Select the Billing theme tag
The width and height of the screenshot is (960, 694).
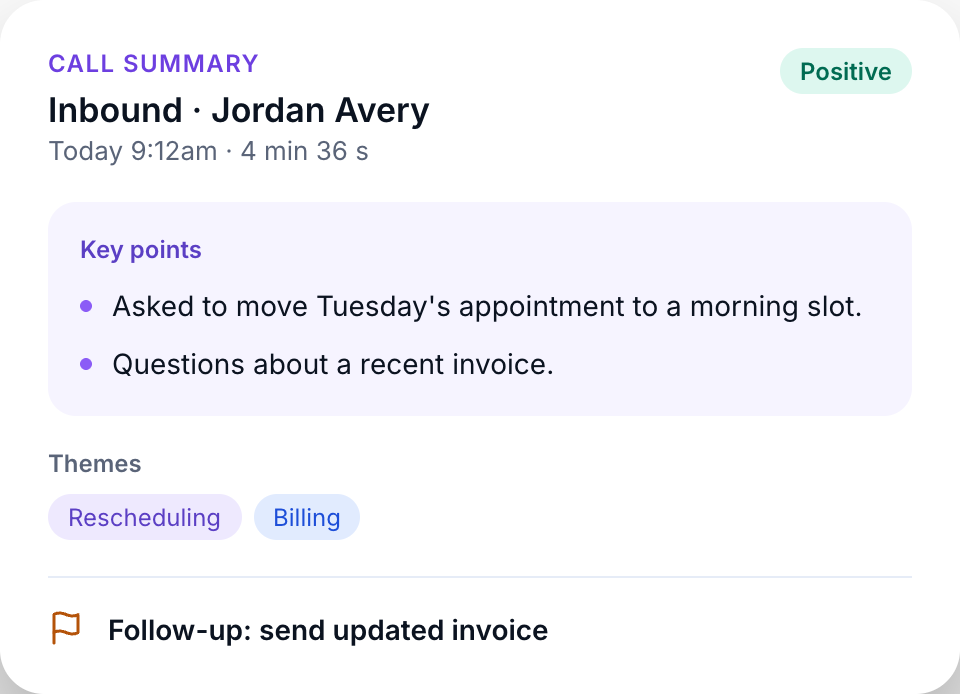point(307,517)
